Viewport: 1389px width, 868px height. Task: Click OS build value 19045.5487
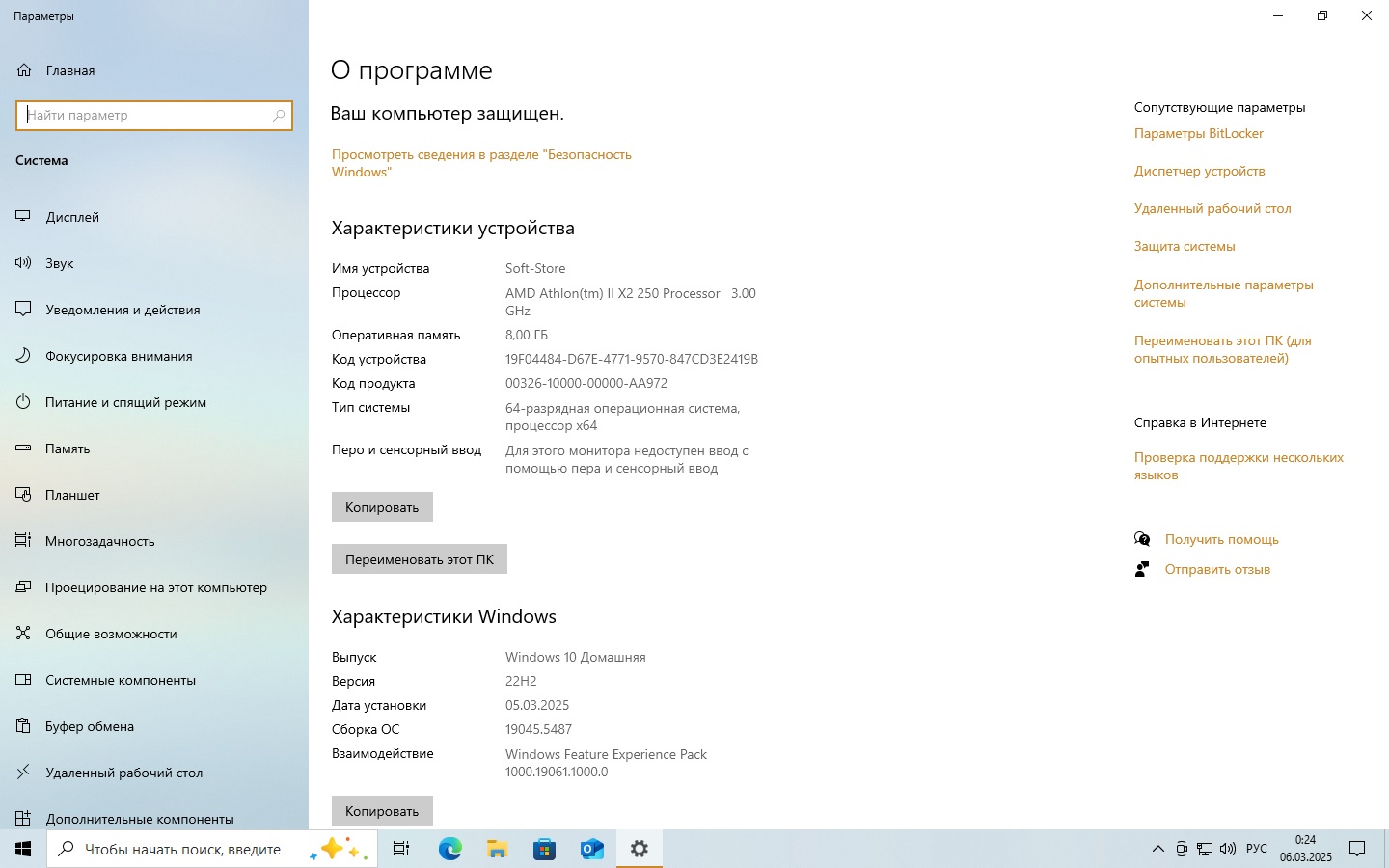[538, 729]
